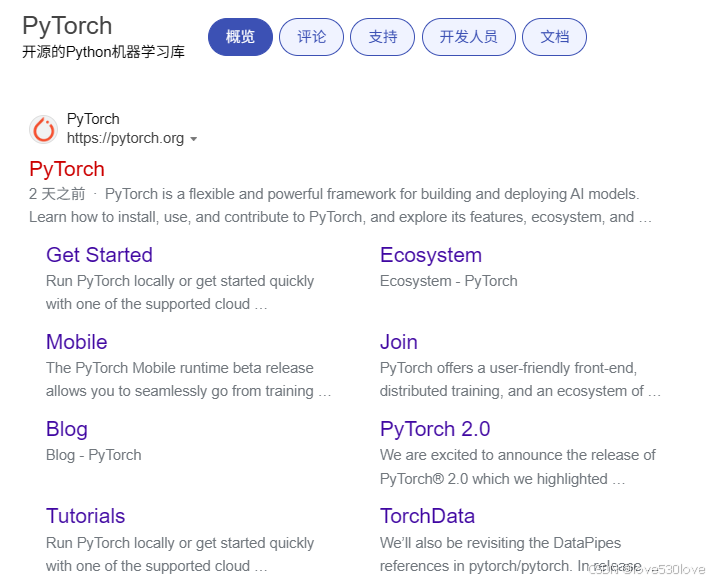Go to the 开发人员 tab

pyautogui.click(x=469, y=37)
